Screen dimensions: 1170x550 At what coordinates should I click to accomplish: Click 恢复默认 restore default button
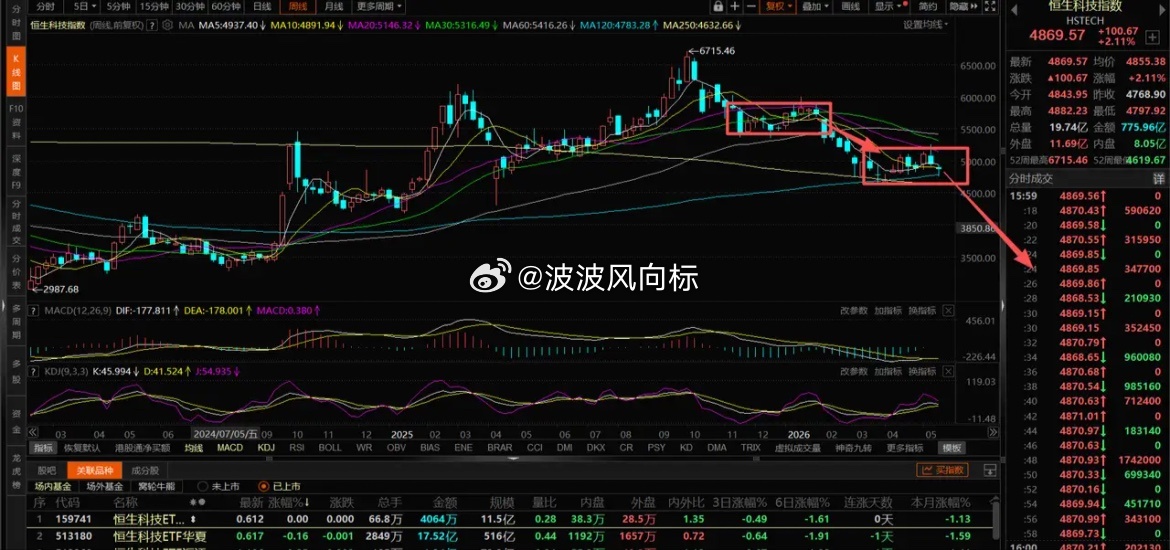click(82, 448)
